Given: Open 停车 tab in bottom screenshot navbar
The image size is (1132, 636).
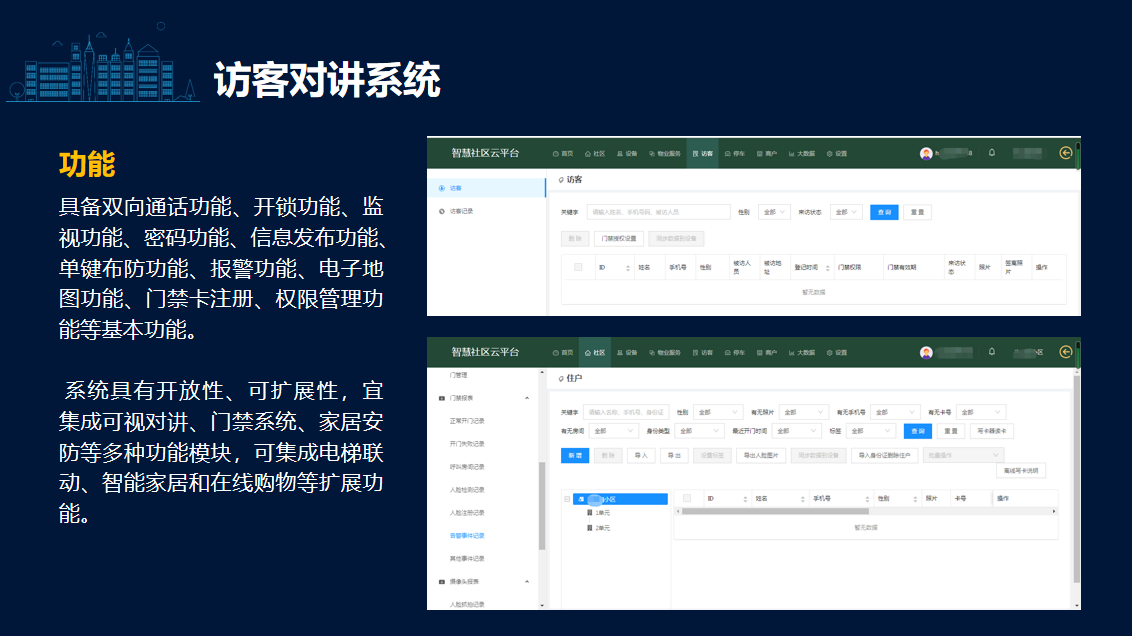Looking at the screenshot, I should click(x=734, y=353).
